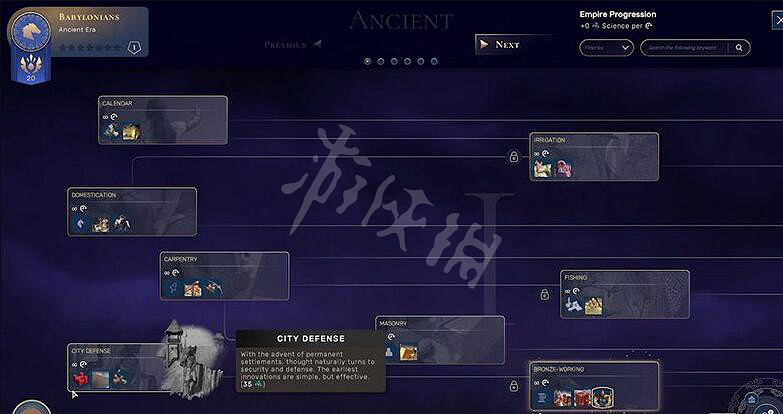Click the lock icon beside Fishing

(544, 294)
